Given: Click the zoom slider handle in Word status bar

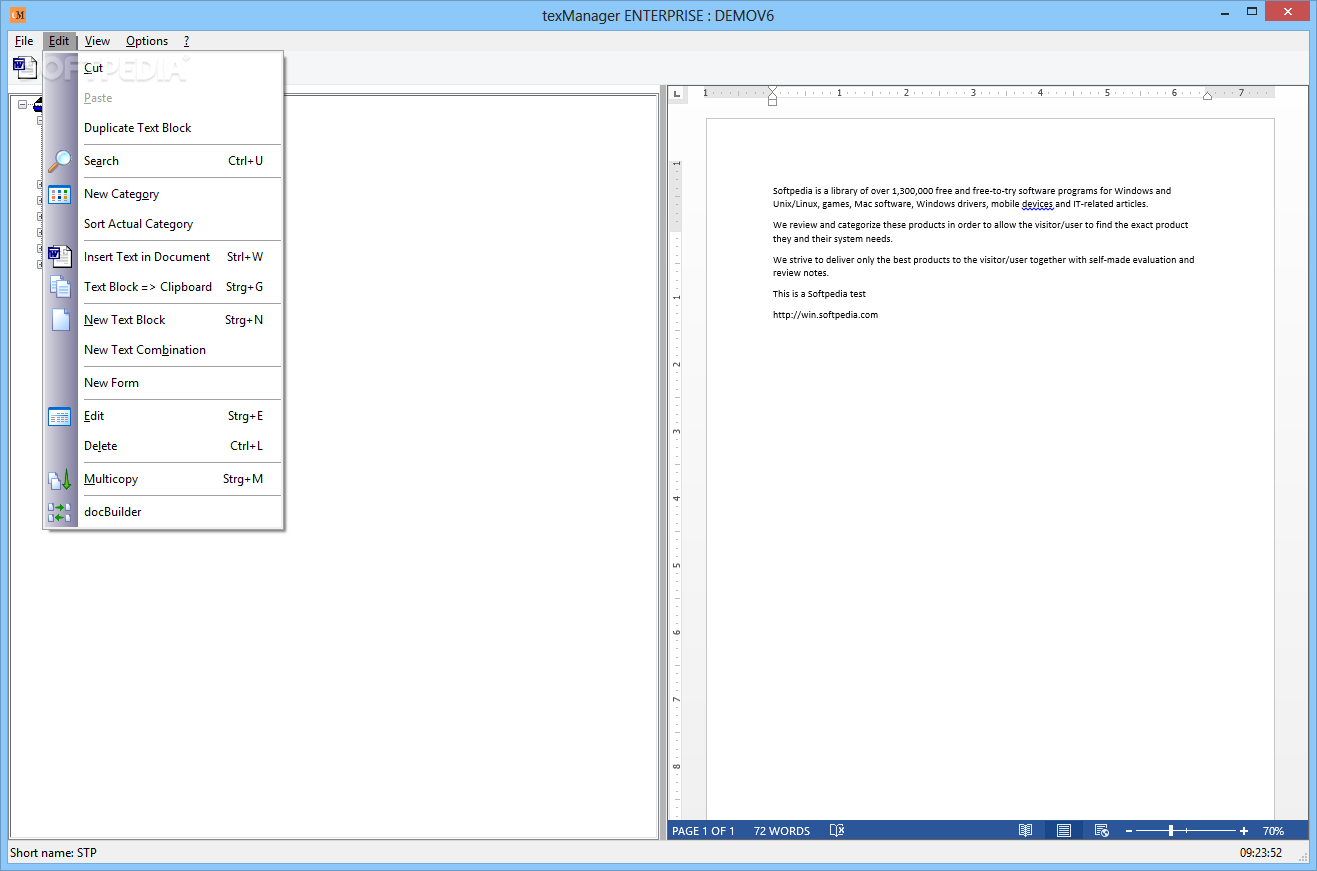Looking at the screenshot, I should point(1170,831).
